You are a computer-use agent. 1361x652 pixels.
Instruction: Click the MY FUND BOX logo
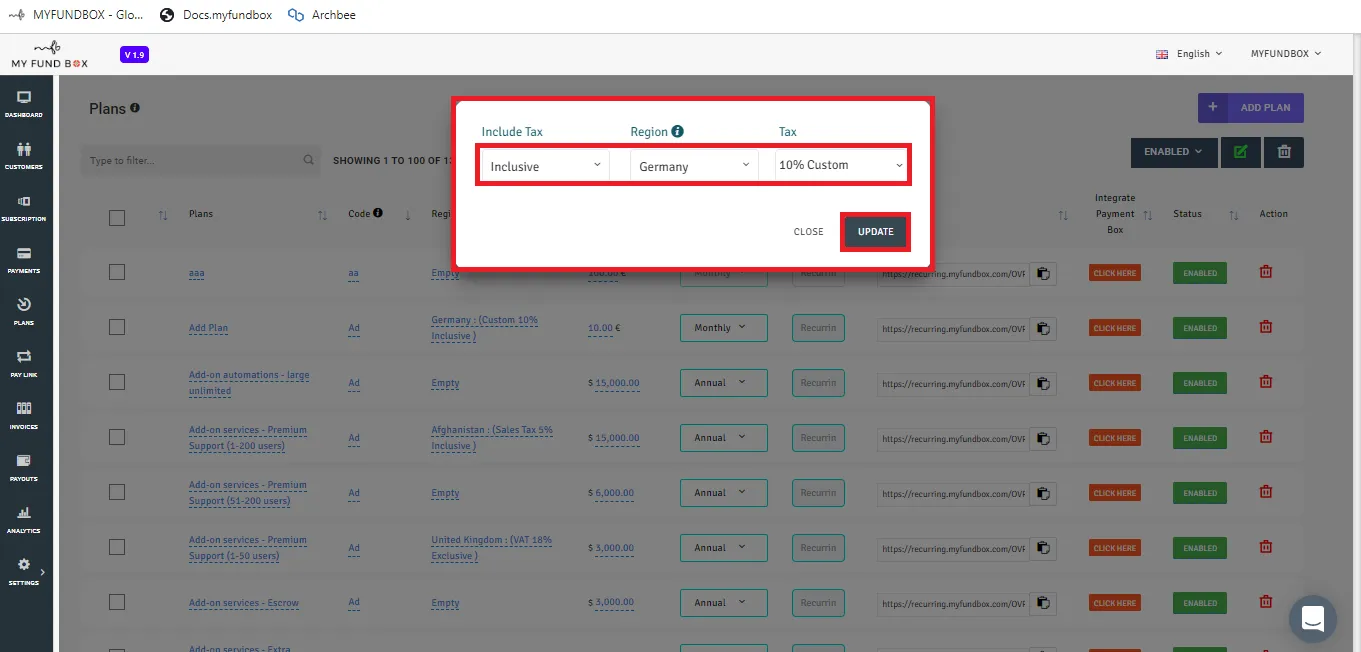click(x=49, y=55)
